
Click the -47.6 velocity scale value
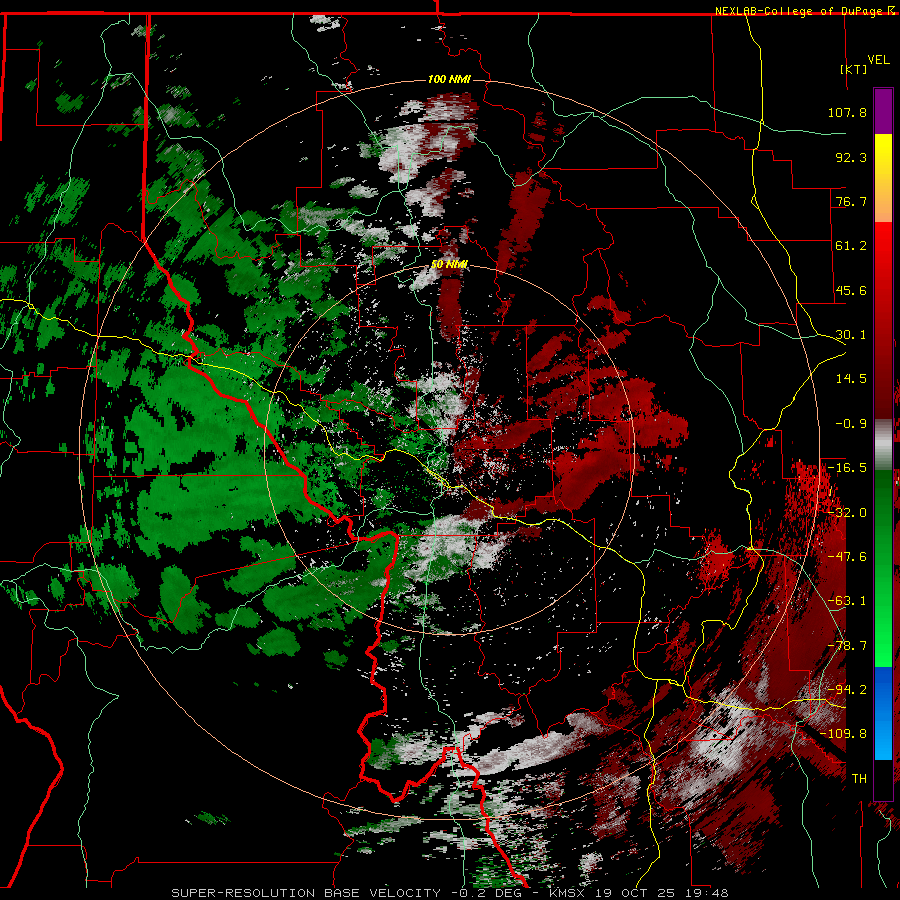click(847, 557)
